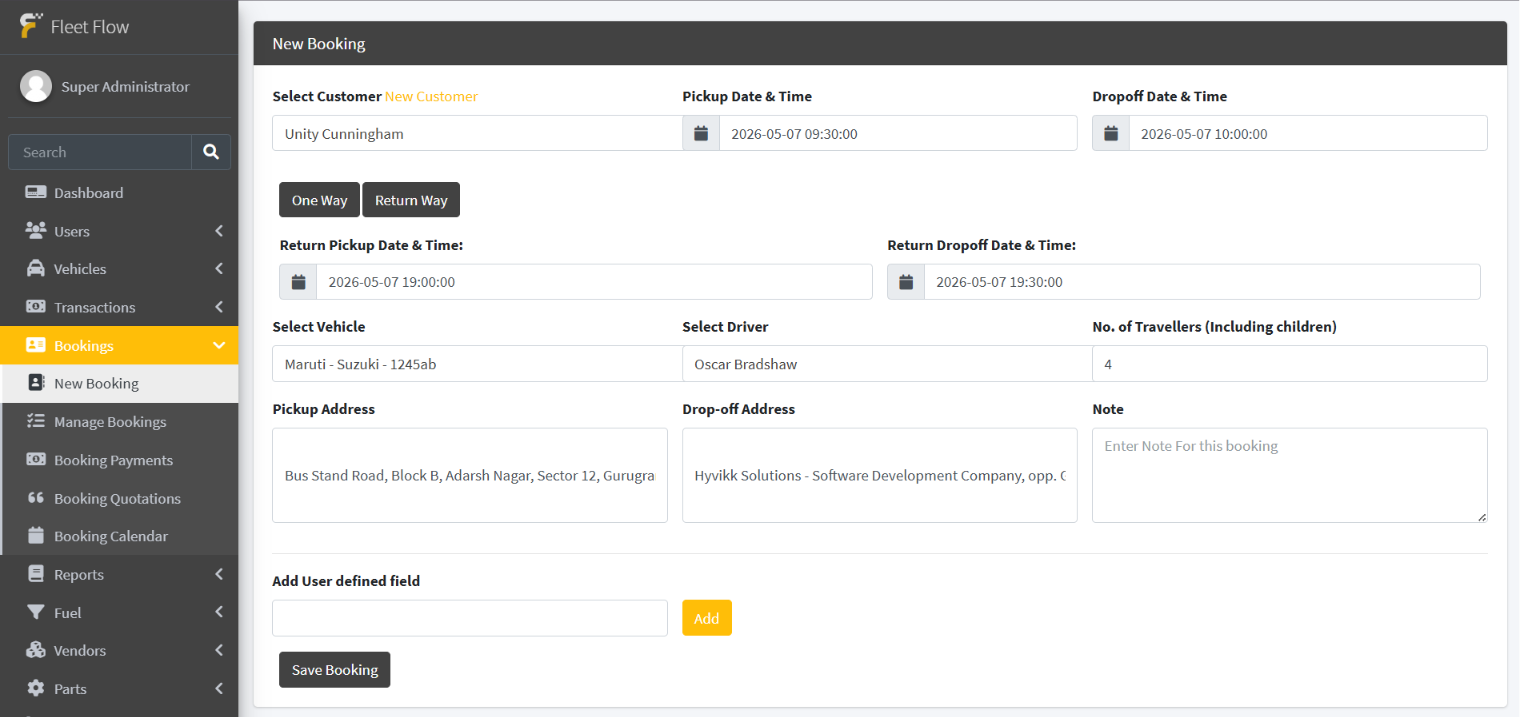This screenshot has width=1520, height=717.
Task: Click calendar icon beside Return Pickup Date
Action: 298,282
